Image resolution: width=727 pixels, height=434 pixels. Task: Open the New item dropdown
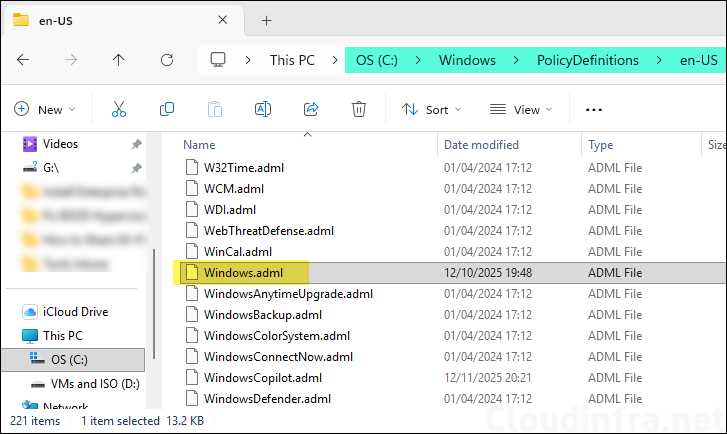(45, 109)
